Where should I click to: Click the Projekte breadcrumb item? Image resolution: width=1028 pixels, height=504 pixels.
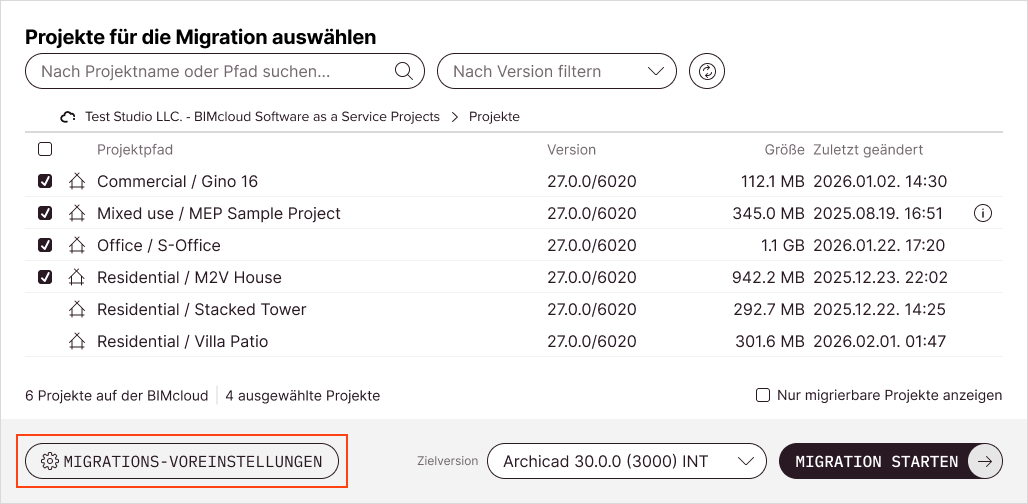point(494,117)
